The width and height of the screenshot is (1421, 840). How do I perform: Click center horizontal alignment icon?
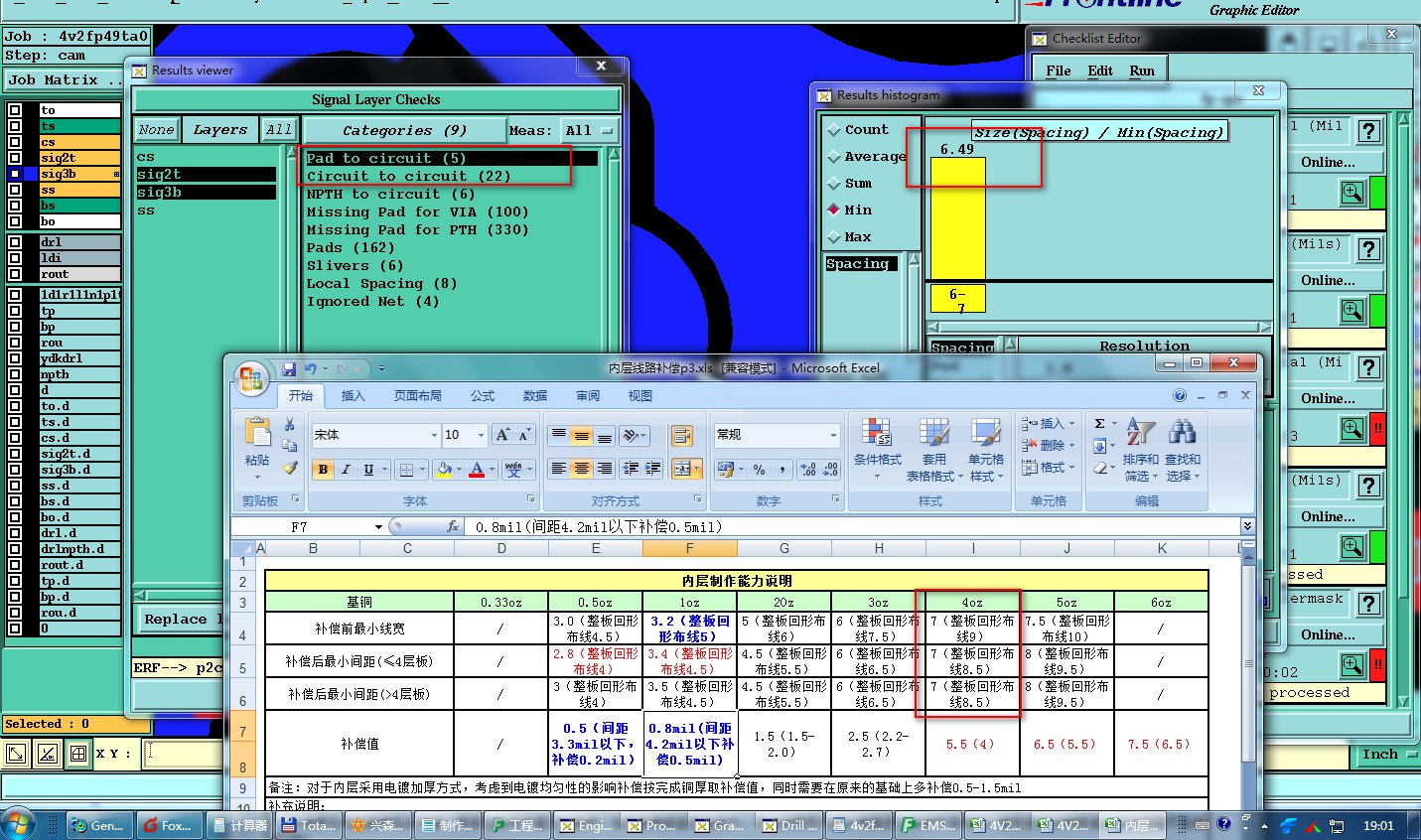(x=582, y=469)
